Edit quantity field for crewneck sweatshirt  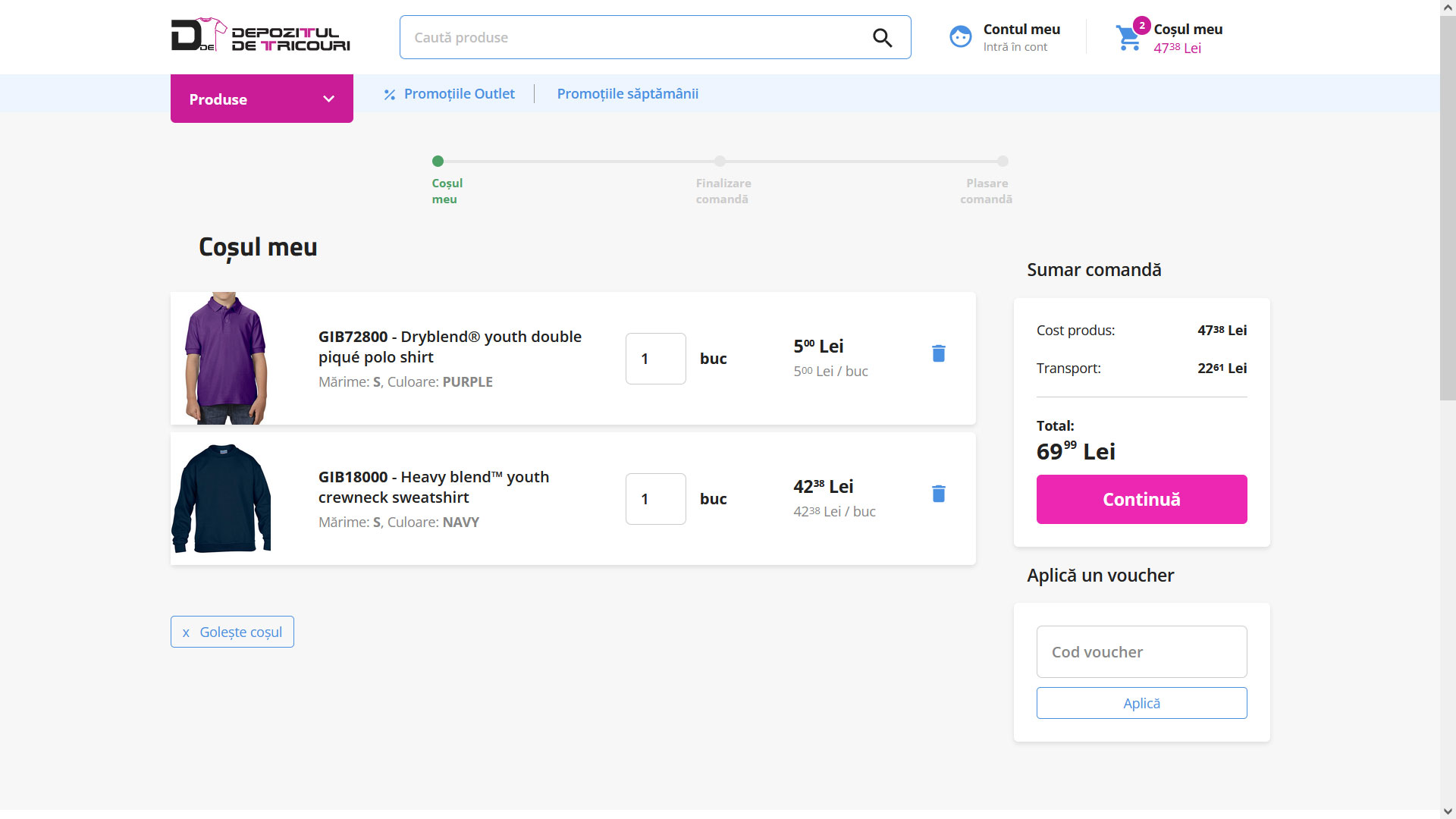[x=655, y=499]
